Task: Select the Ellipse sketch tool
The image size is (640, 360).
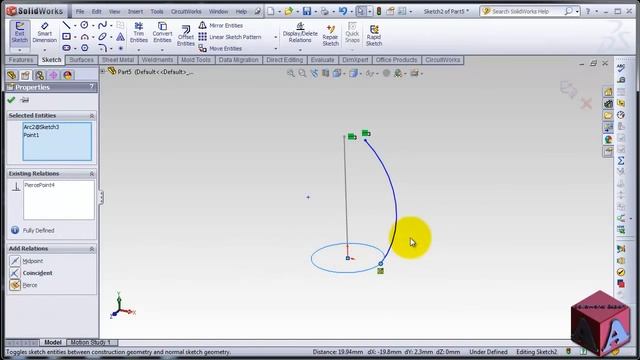Action: click(x=102, y=37)
